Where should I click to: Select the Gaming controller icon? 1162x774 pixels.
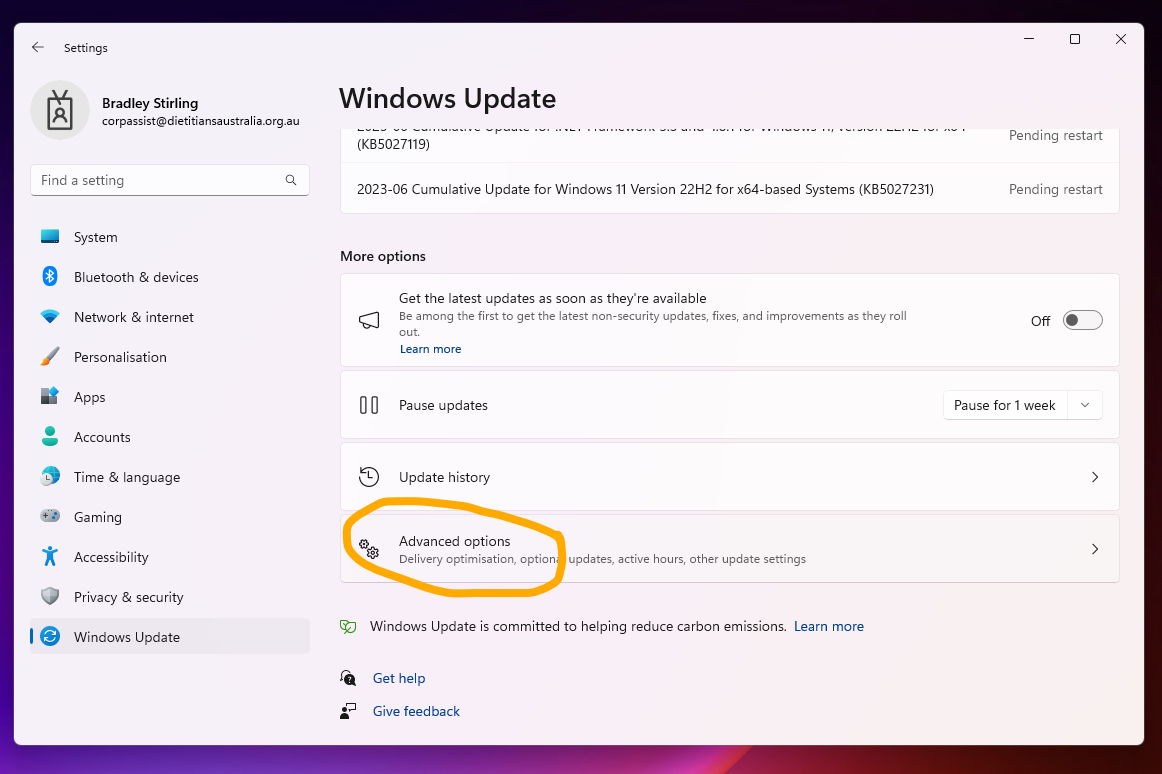pos(50,517)
